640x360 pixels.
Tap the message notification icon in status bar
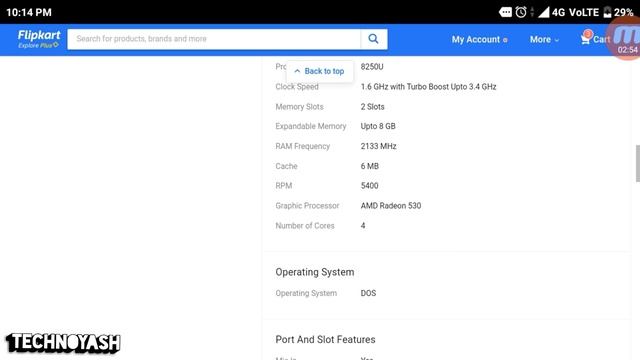(x=505, y=12)
